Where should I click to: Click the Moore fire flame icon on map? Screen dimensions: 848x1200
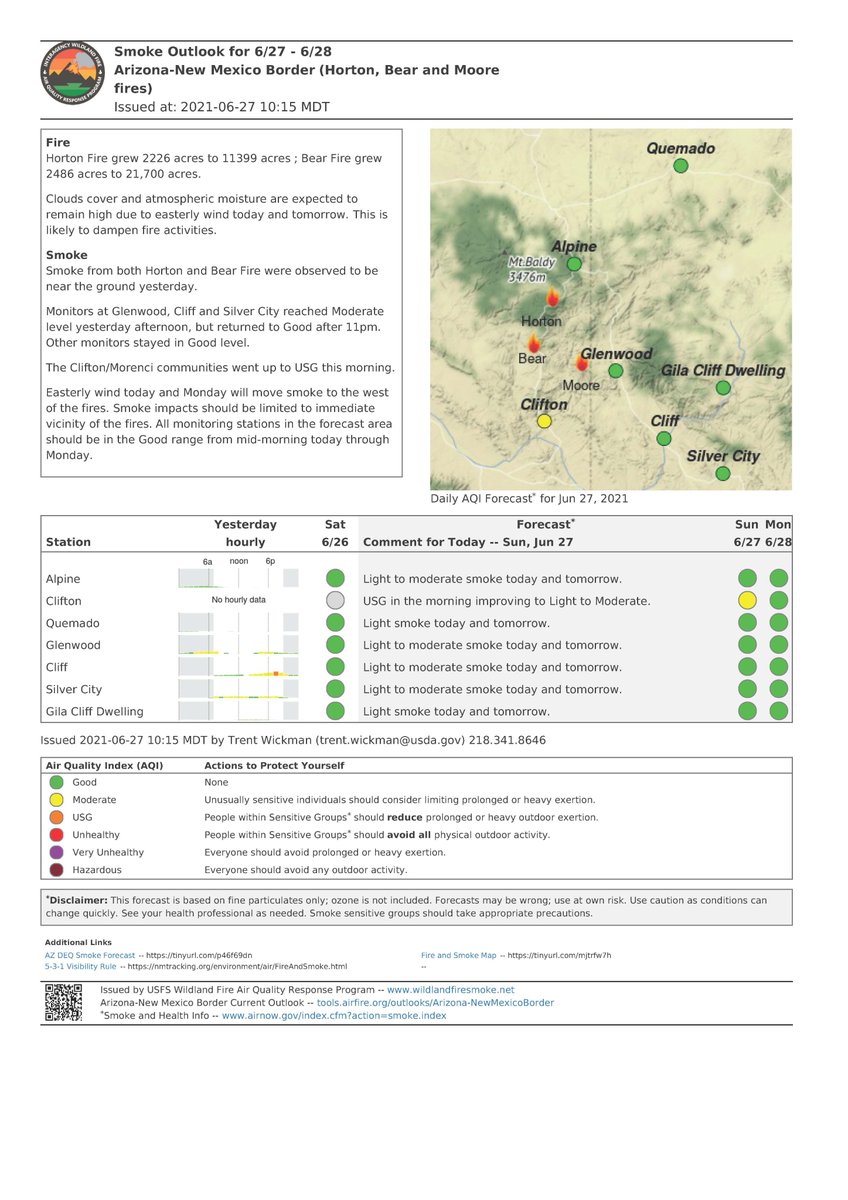582,364
